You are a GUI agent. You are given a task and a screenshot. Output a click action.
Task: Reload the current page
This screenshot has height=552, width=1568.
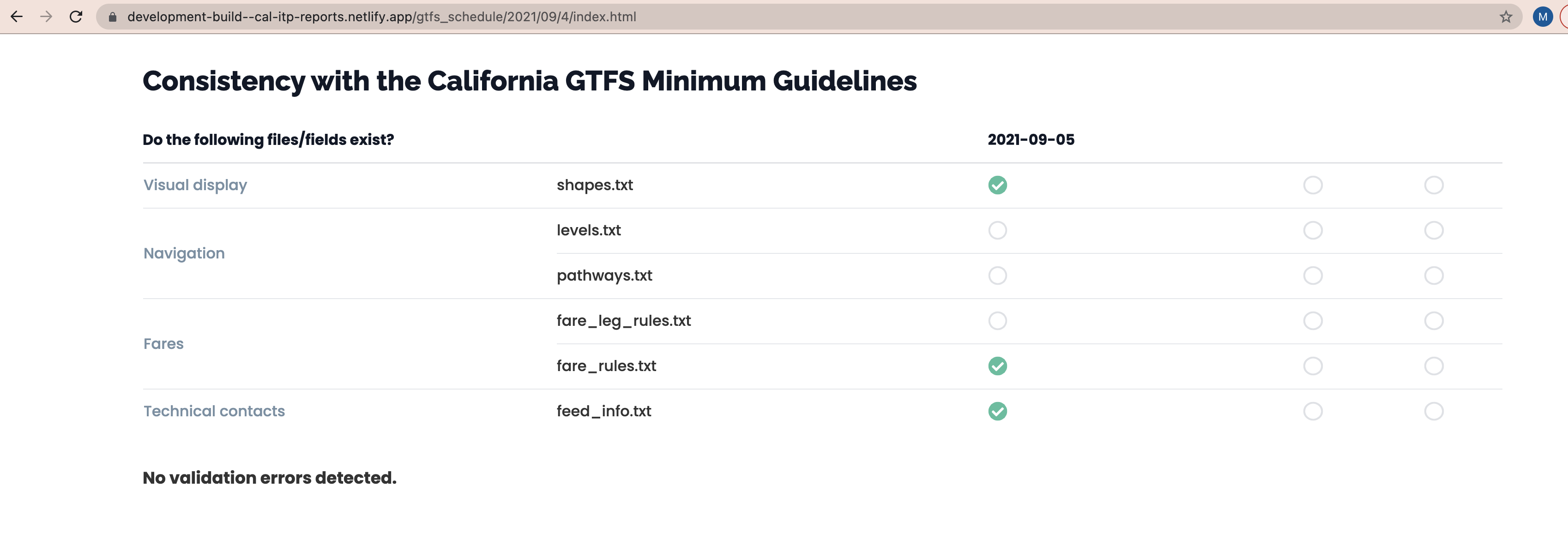click(x=75, y=17)
